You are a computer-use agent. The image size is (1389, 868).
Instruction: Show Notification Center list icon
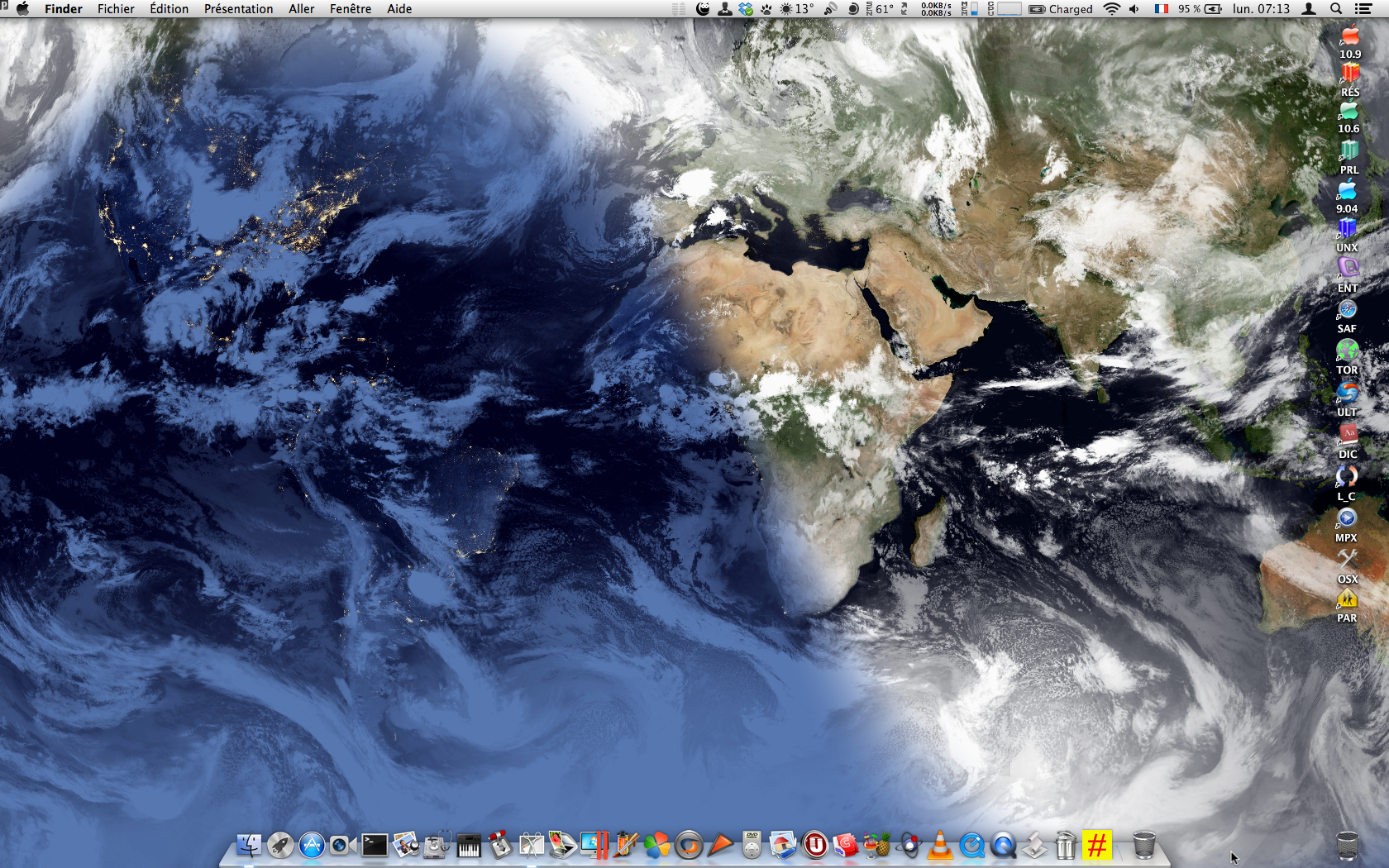(1363, 9)
